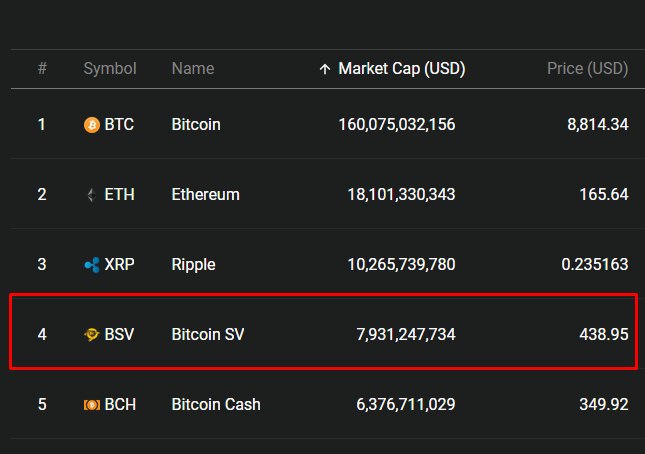
Task: Select the BSV symbol in highlighted row
Action: pyautogui.click(x=119, y=334)
